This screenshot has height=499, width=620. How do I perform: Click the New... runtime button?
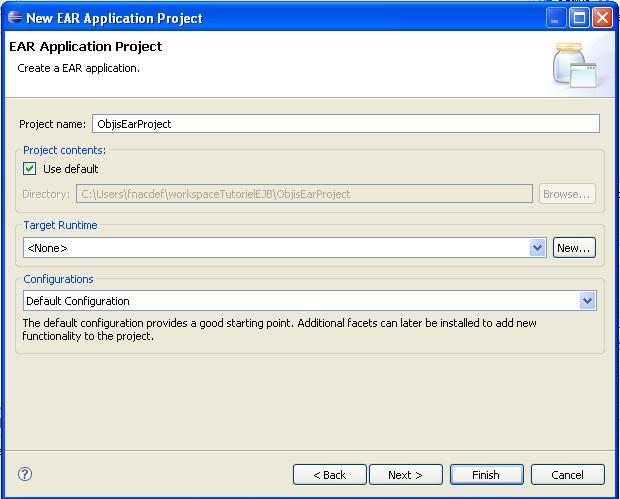coord(574,248)
